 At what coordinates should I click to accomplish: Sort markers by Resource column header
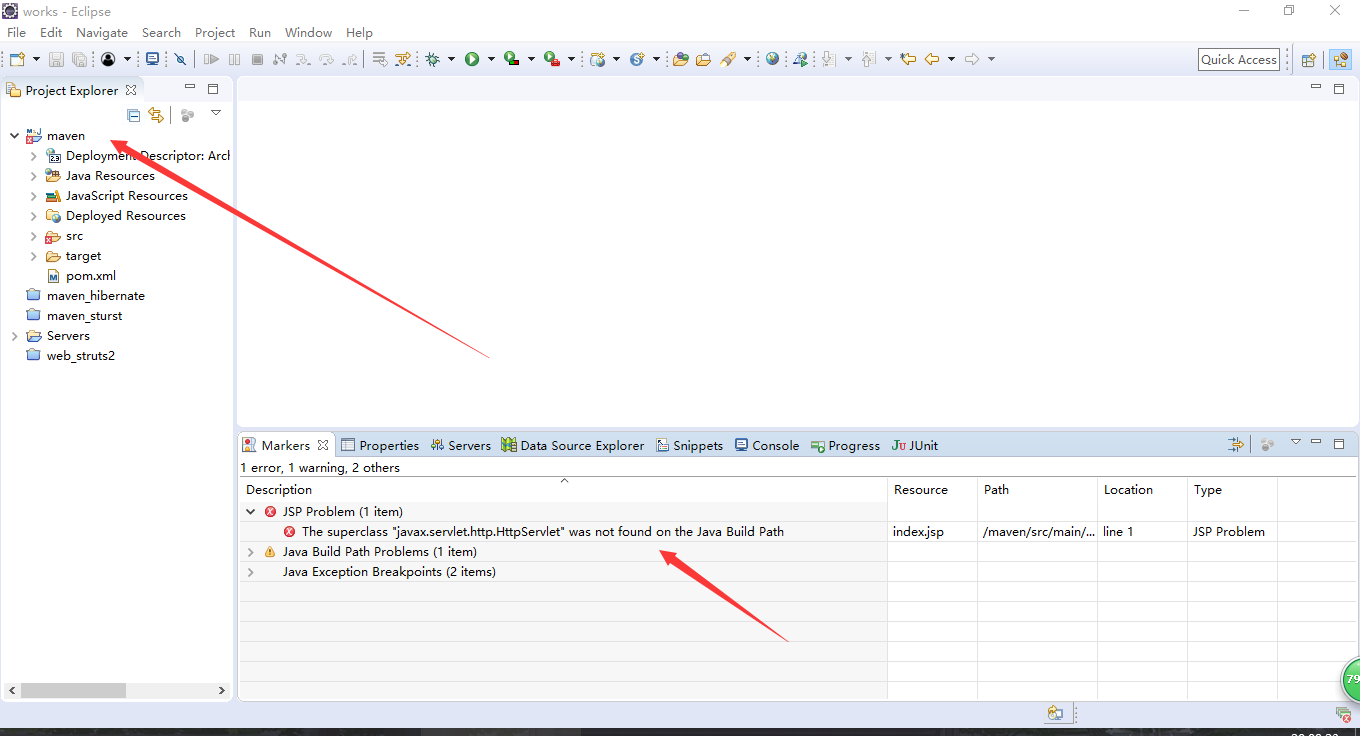click(932, 490)
